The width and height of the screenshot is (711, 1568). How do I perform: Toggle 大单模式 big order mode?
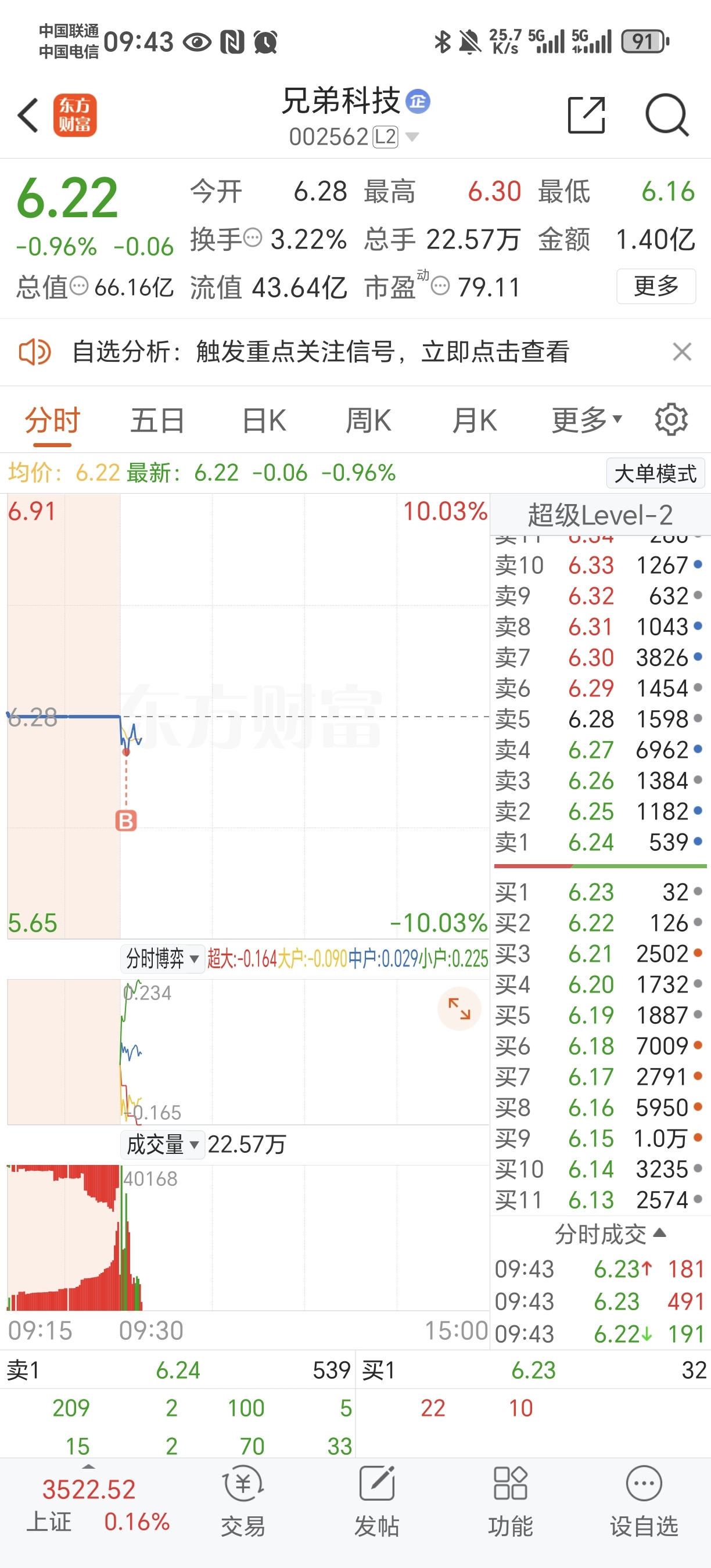(656, 473)
